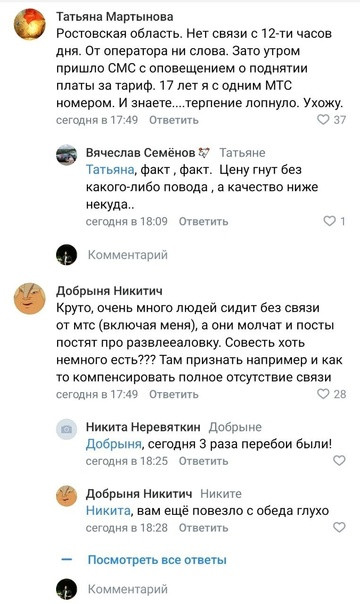The width and height of the screenshot is (360, 604).
Task: Open Вячеслав Семёнов's profile picture
Action: point(66,155)
